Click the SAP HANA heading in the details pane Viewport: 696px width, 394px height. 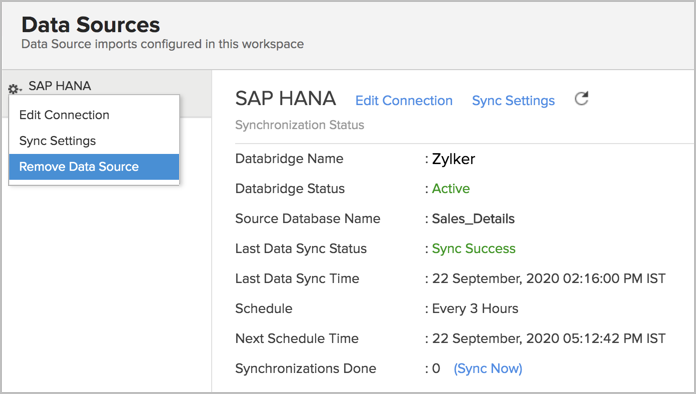tap(285, 98)
